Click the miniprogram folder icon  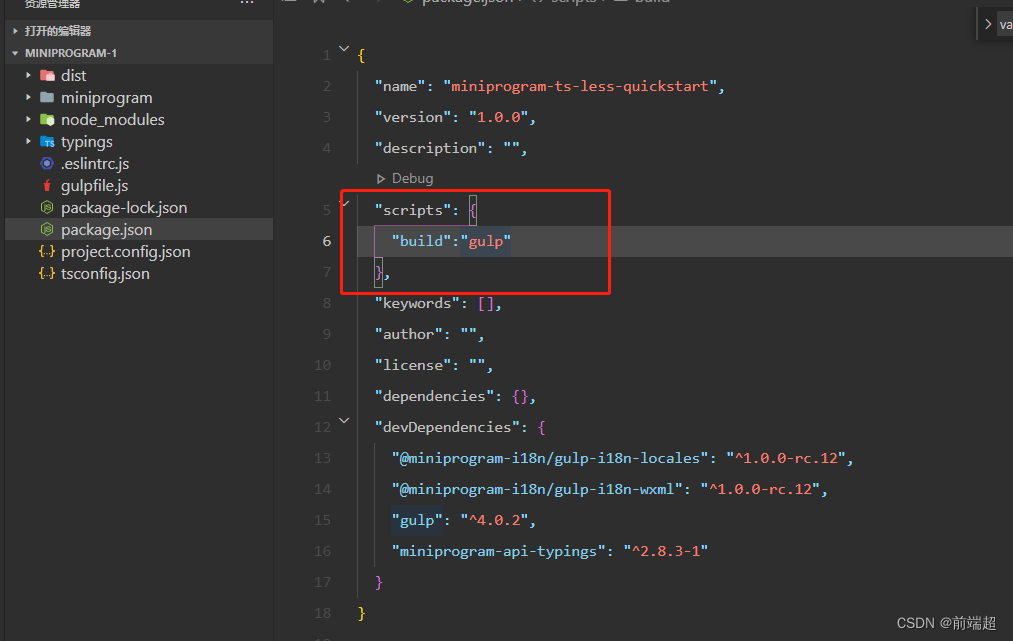tap(47, 98)
